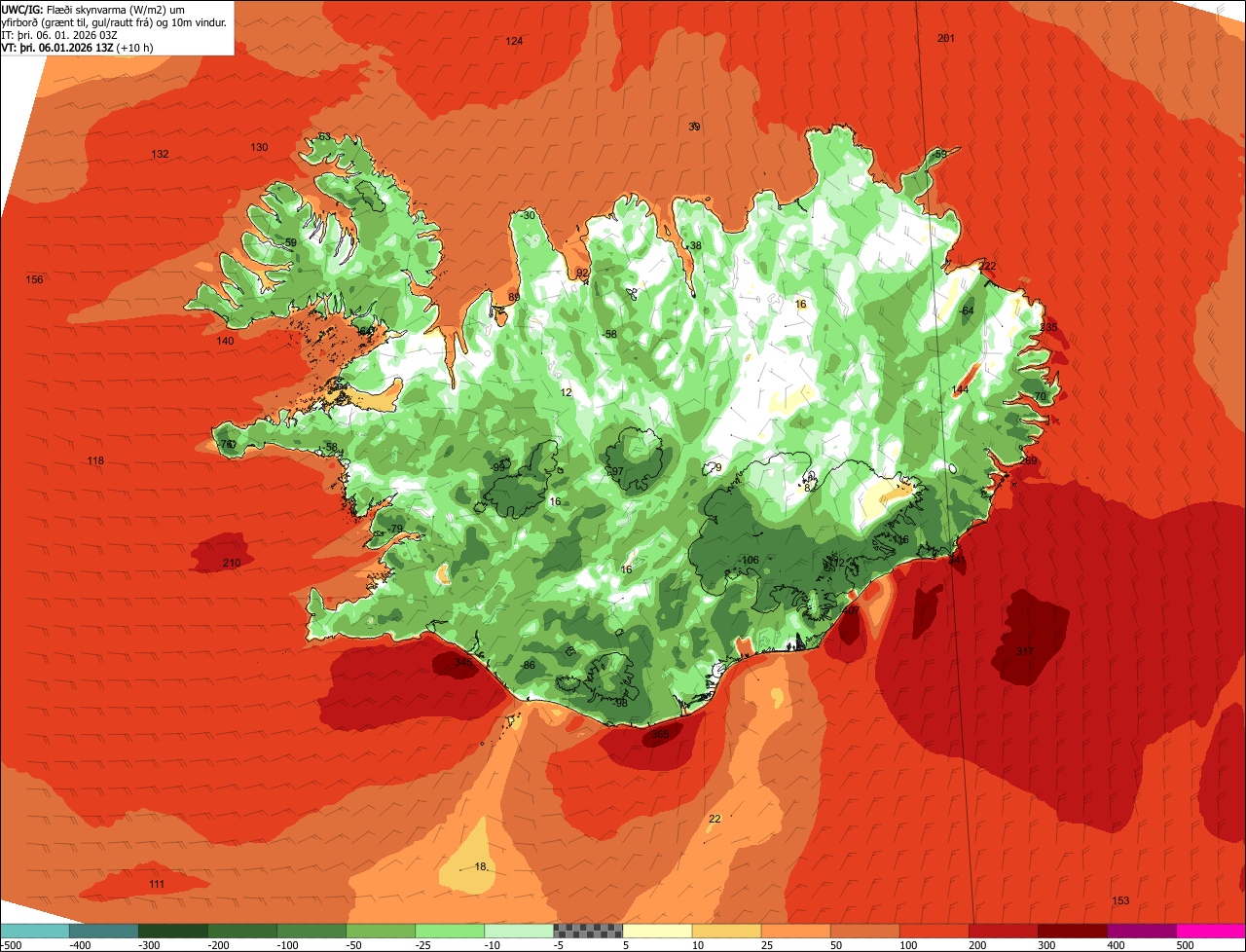
Task: Click the orange 50 to 100 legend swatch
Action: coord(866,931)
